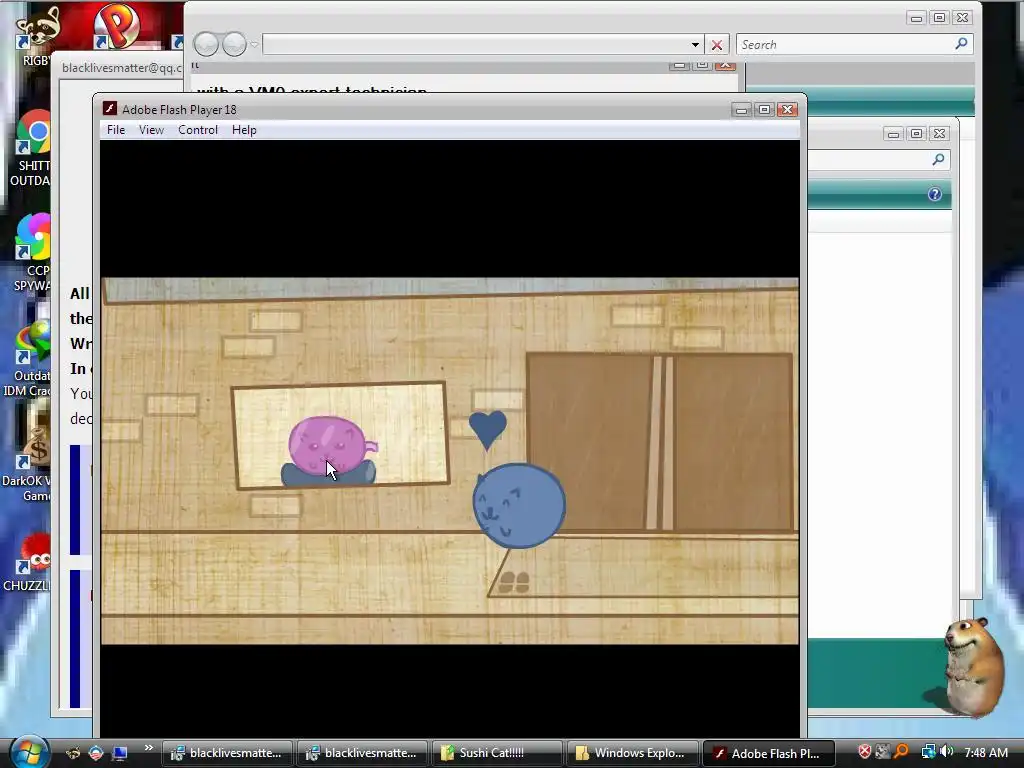
Task: Click the 7:48 AM system clock
Action: tap(986, 752)
